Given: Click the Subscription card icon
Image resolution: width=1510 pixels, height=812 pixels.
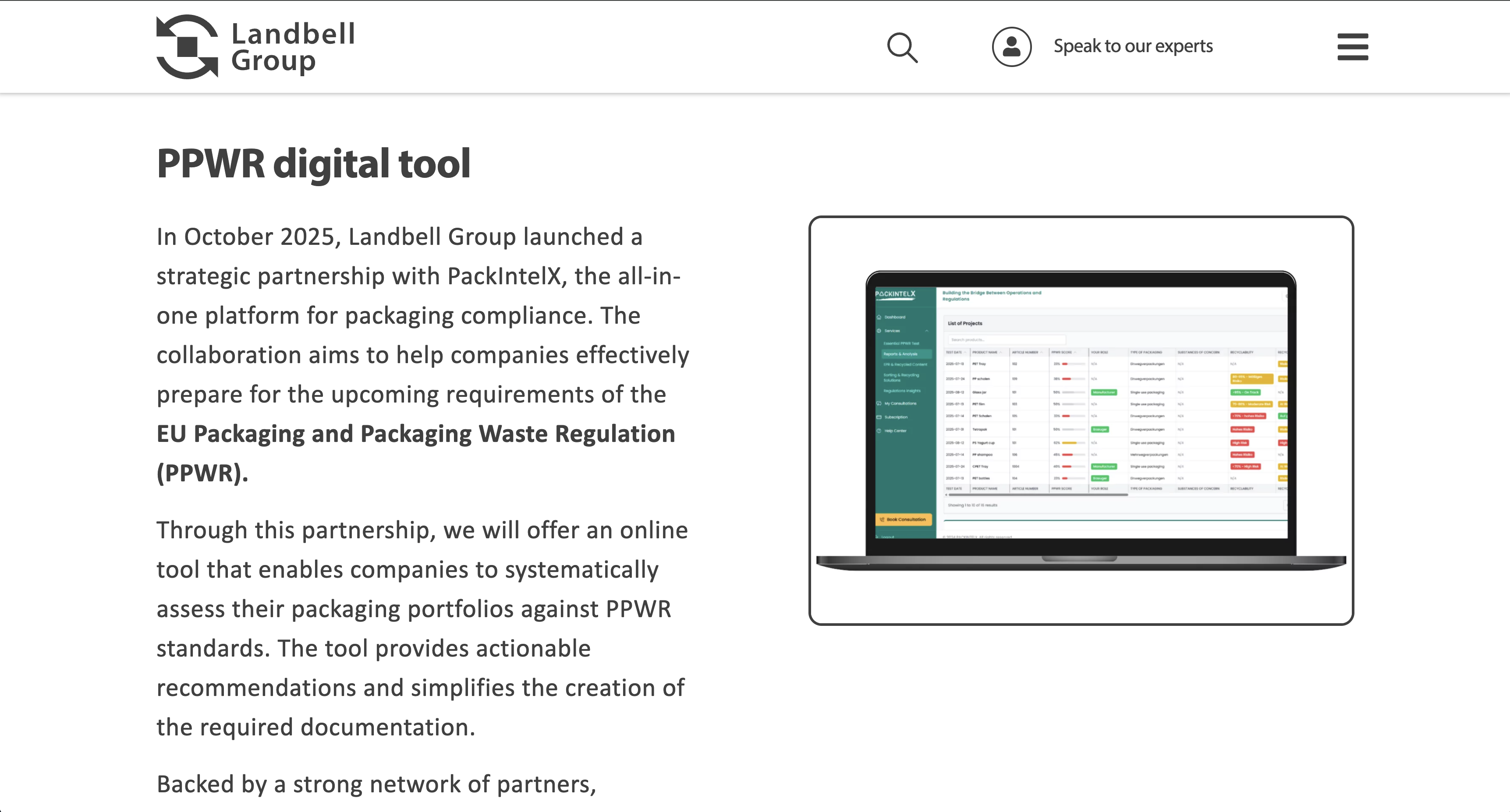Looking at the screenshot, I should coord(879,417).
